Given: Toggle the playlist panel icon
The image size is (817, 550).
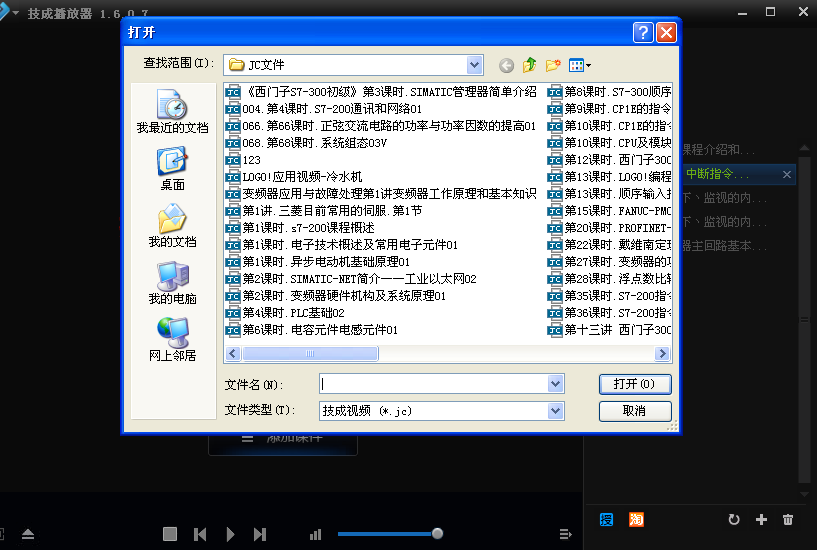Looking at the screenshot, I should click(x=565, y=535).
